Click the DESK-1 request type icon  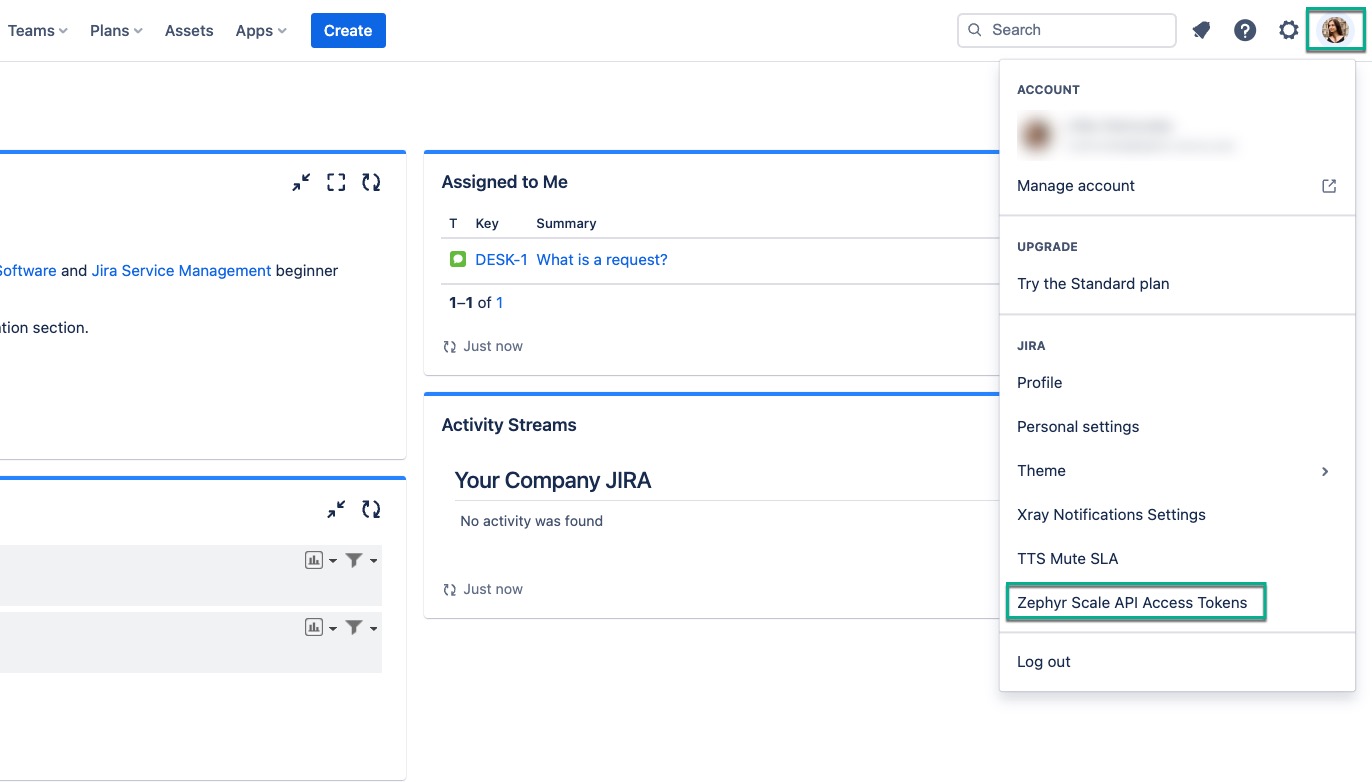click(457, 260)
